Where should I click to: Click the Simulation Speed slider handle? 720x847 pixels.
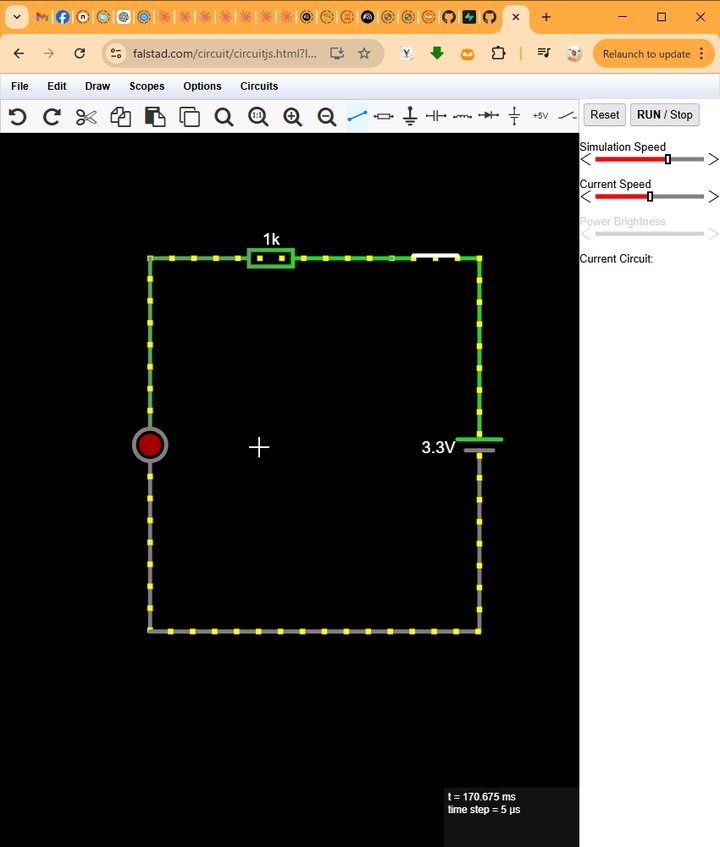tap(668, 159)
